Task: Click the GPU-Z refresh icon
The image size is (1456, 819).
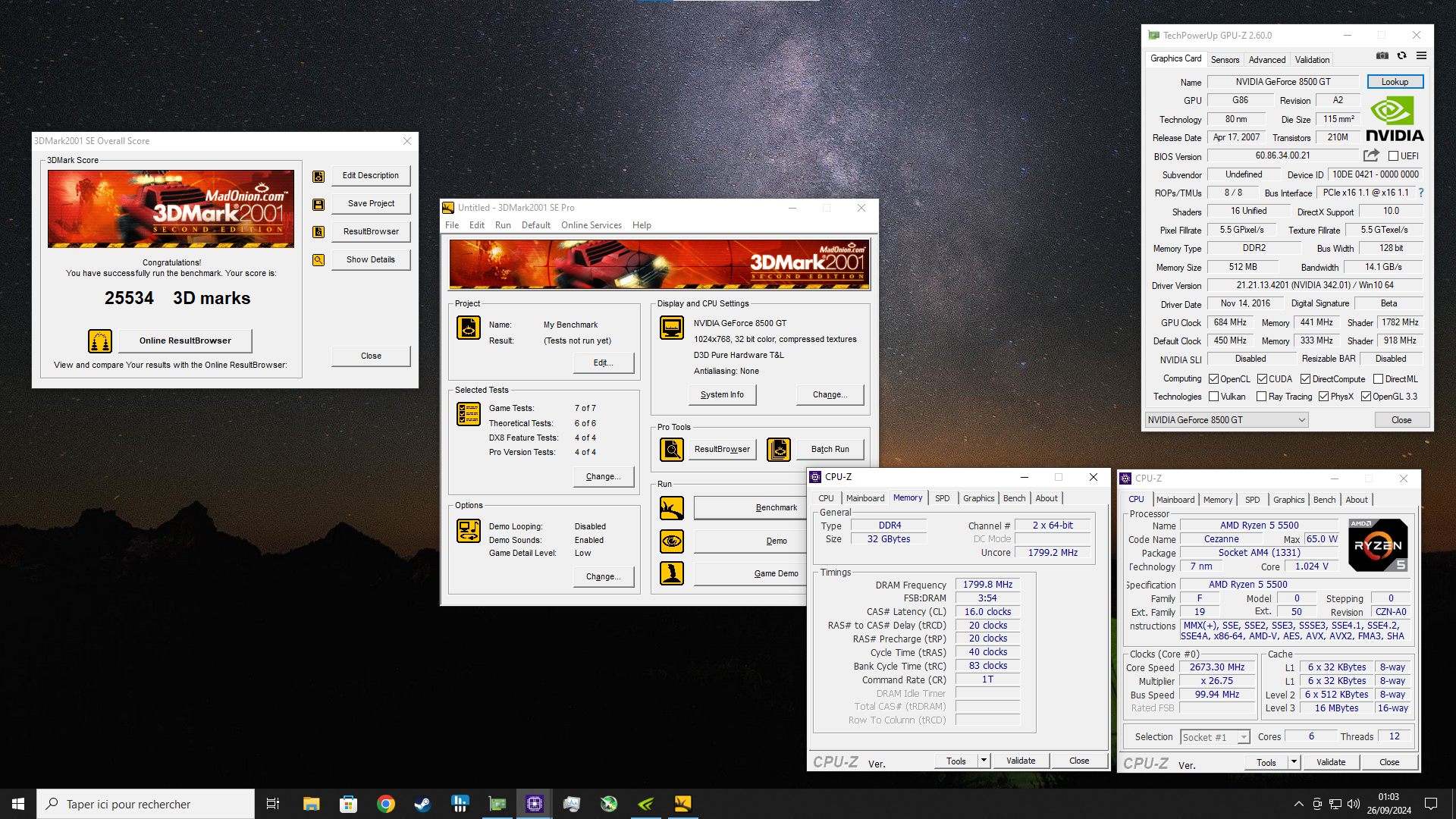Action: (x=1402, y=56)
